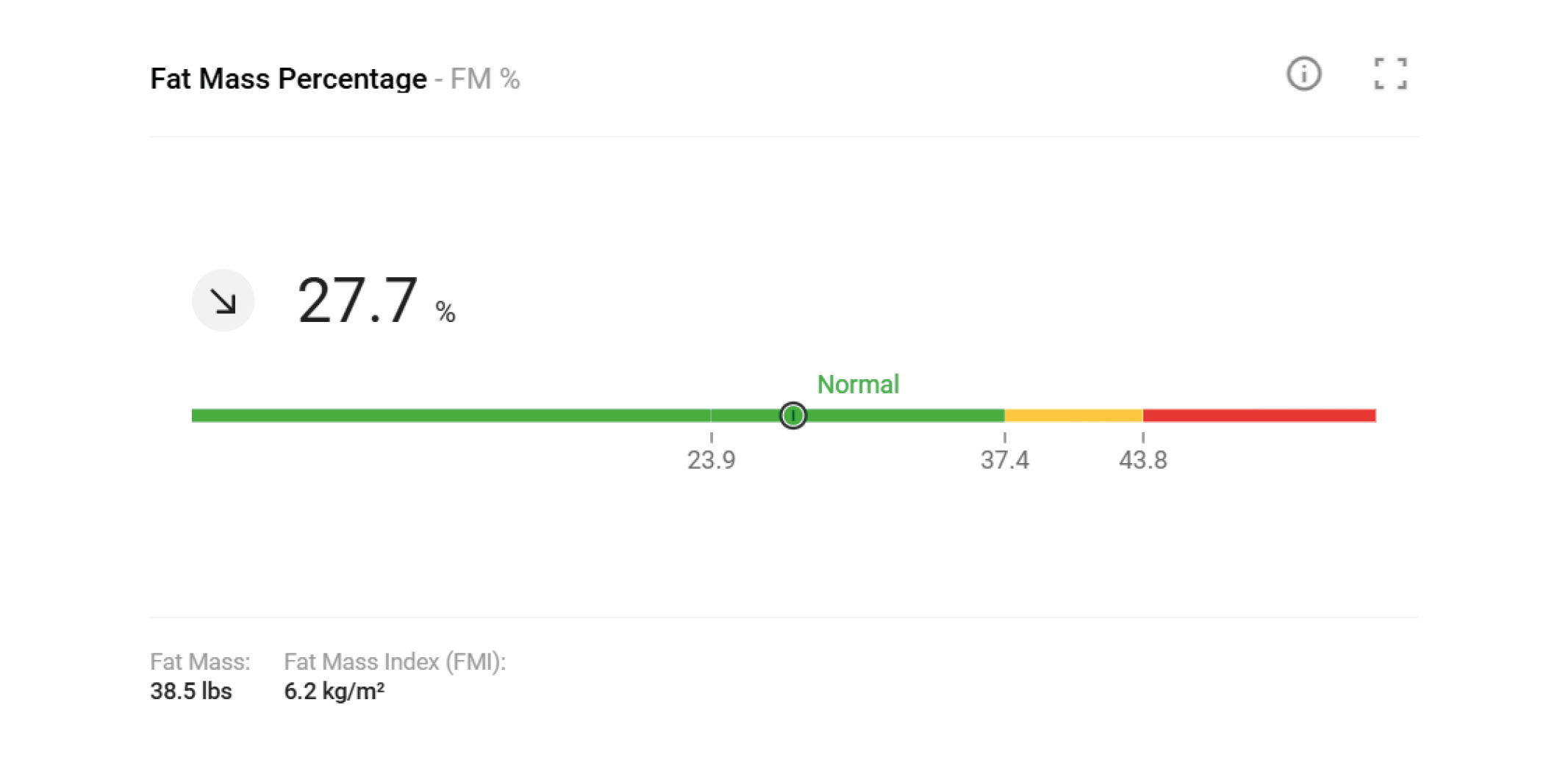Click the 43.8 threshold label
Image resolution: width=1568 pixels, height=766 pixels.
pos(1142,460)
